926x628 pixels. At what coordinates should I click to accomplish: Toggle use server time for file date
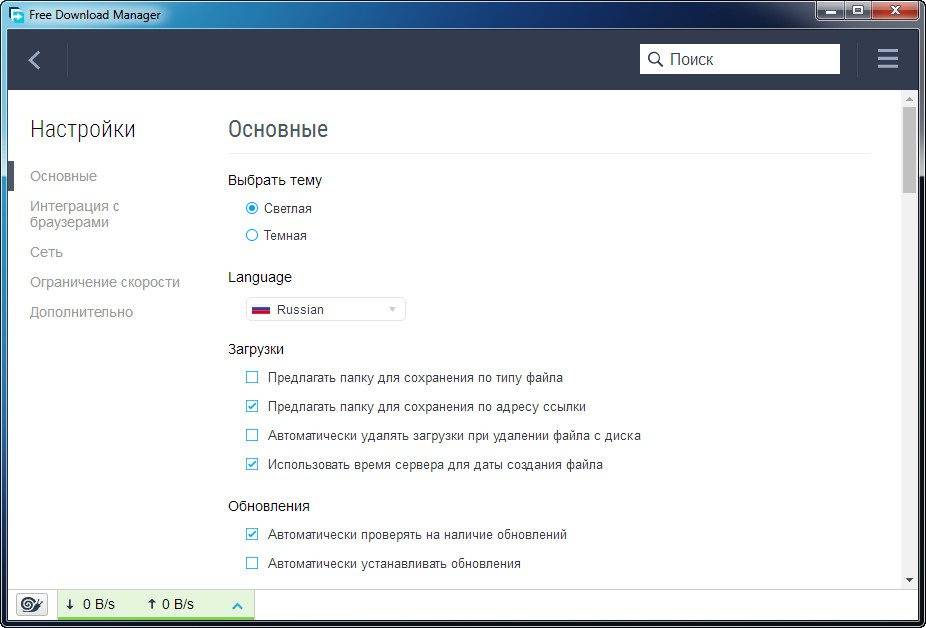point(252,464)
